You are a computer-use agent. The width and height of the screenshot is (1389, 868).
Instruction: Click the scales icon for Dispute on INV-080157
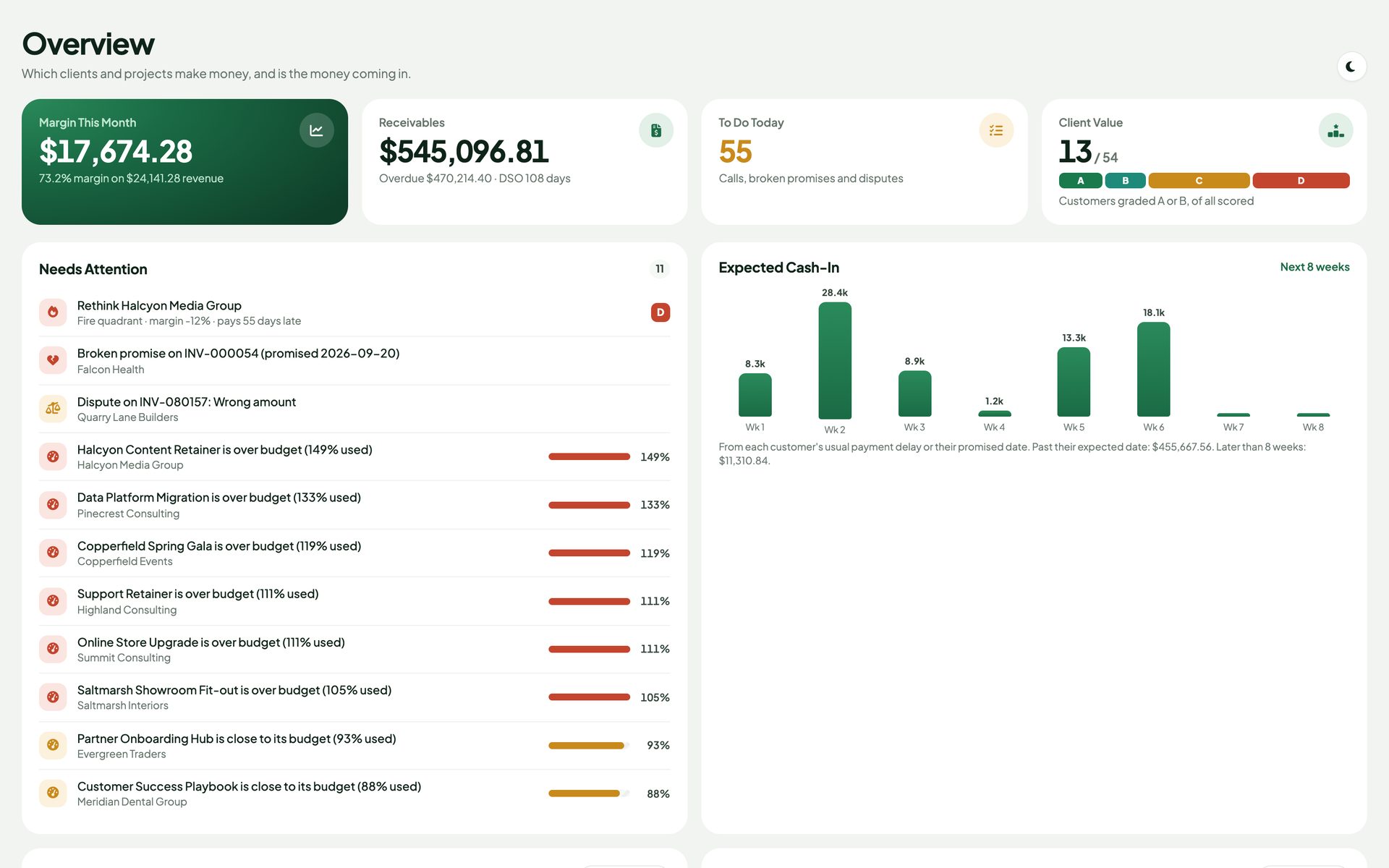(53, 409)
